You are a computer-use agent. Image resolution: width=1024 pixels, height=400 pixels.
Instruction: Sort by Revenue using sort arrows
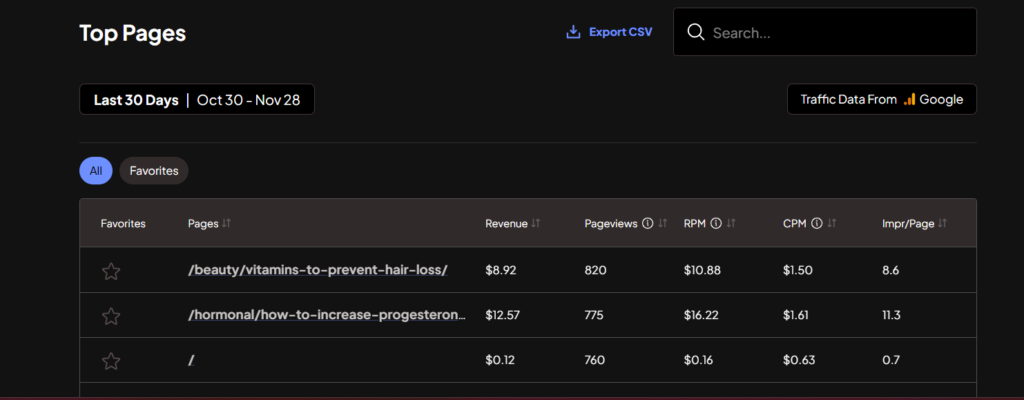pyautogui.click(x=536, y=224)
